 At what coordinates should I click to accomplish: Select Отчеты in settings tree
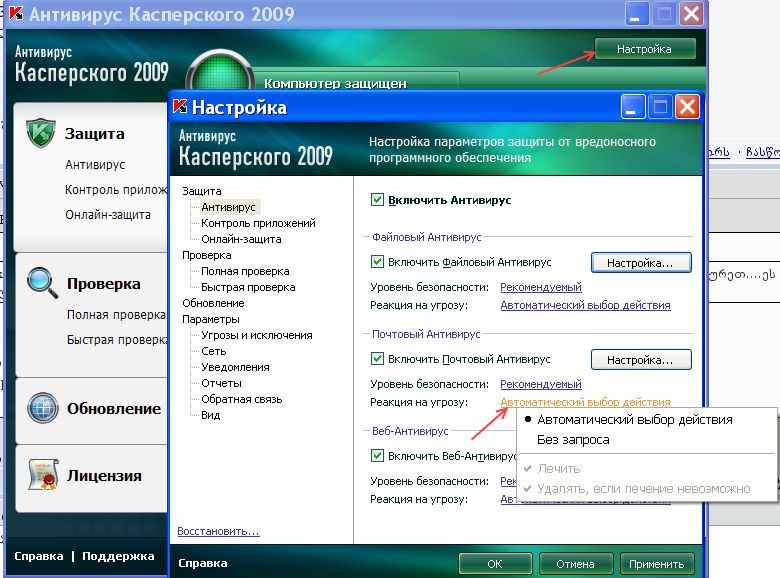coord(221,383)
